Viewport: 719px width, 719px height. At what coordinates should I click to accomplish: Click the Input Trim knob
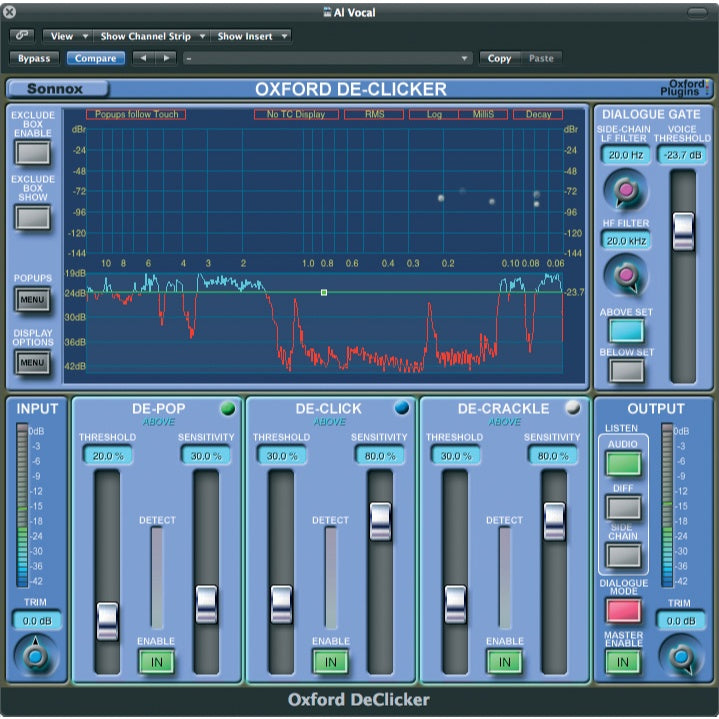(37, 656)
